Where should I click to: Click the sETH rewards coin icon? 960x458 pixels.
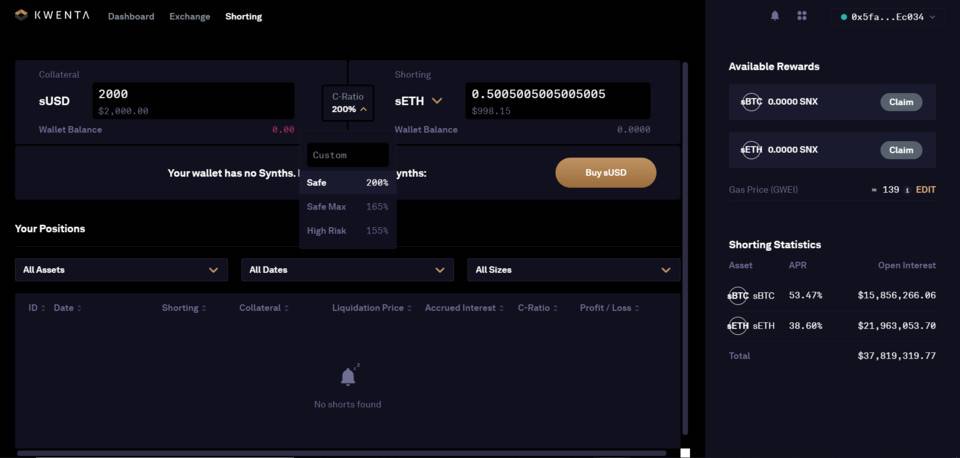tap(751, 150)
